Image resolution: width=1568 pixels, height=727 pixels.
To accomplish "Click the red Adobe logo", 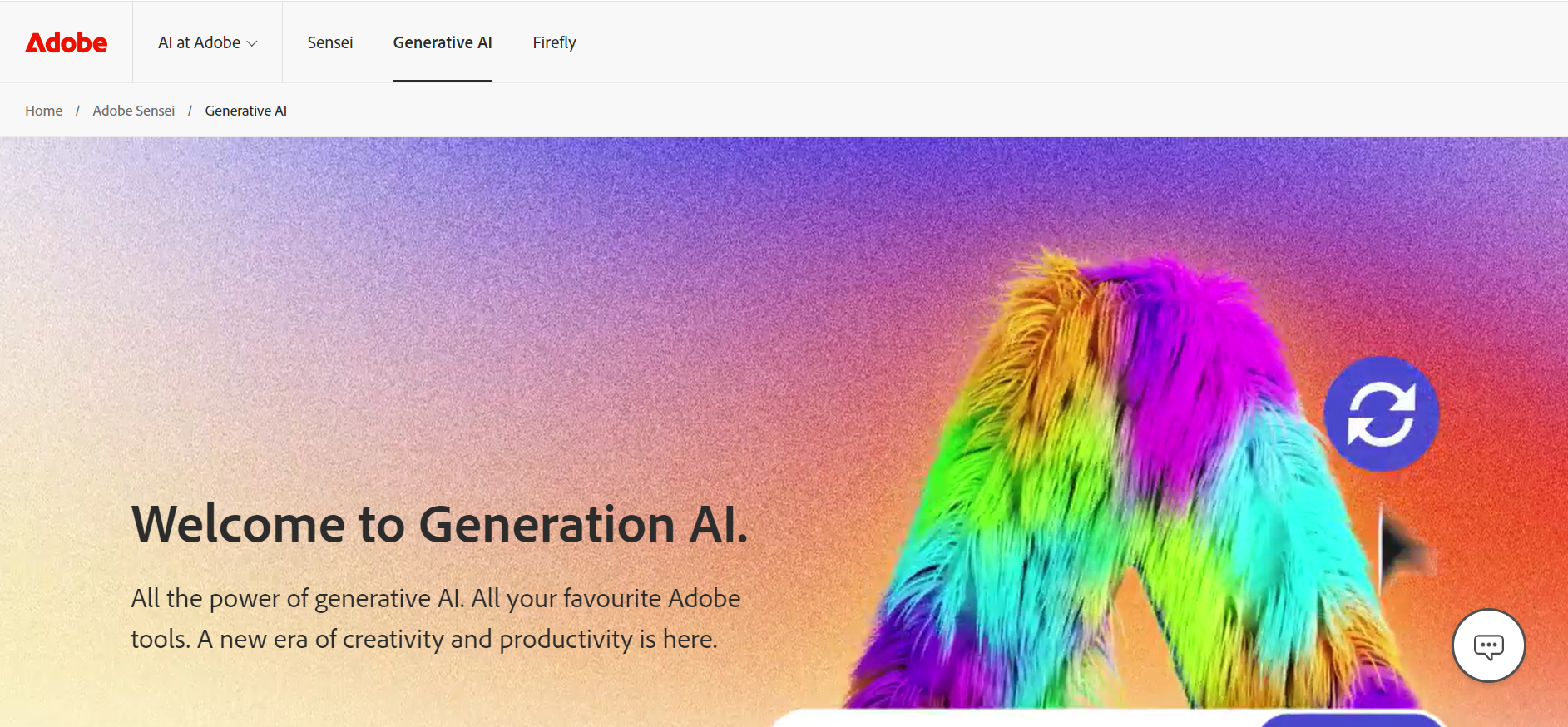I will 67,42.
